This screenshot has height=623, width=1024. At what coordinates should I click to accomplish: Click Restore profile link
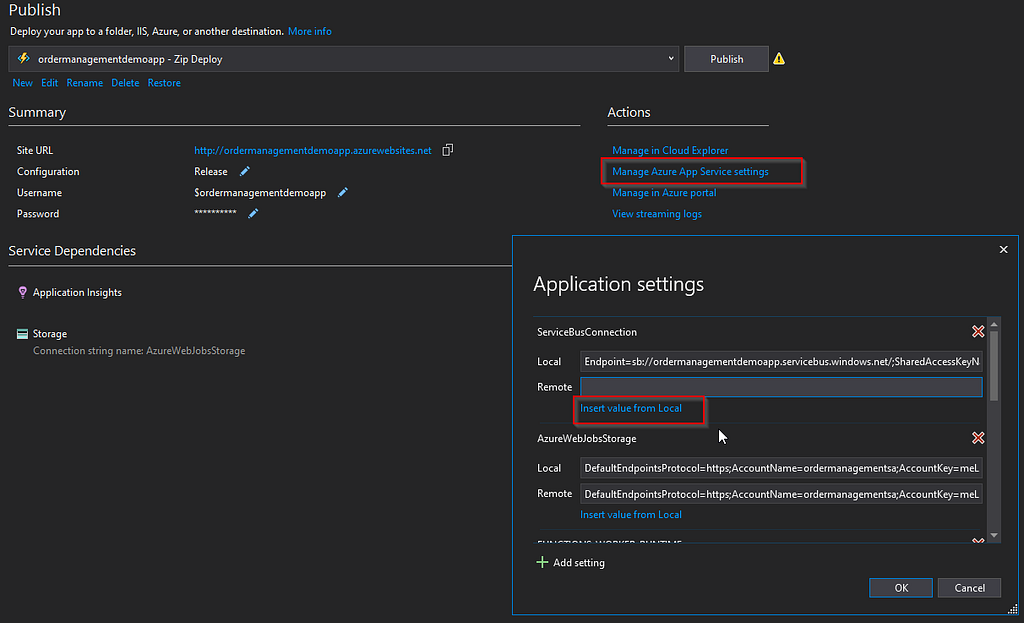(x=164, y=83)
